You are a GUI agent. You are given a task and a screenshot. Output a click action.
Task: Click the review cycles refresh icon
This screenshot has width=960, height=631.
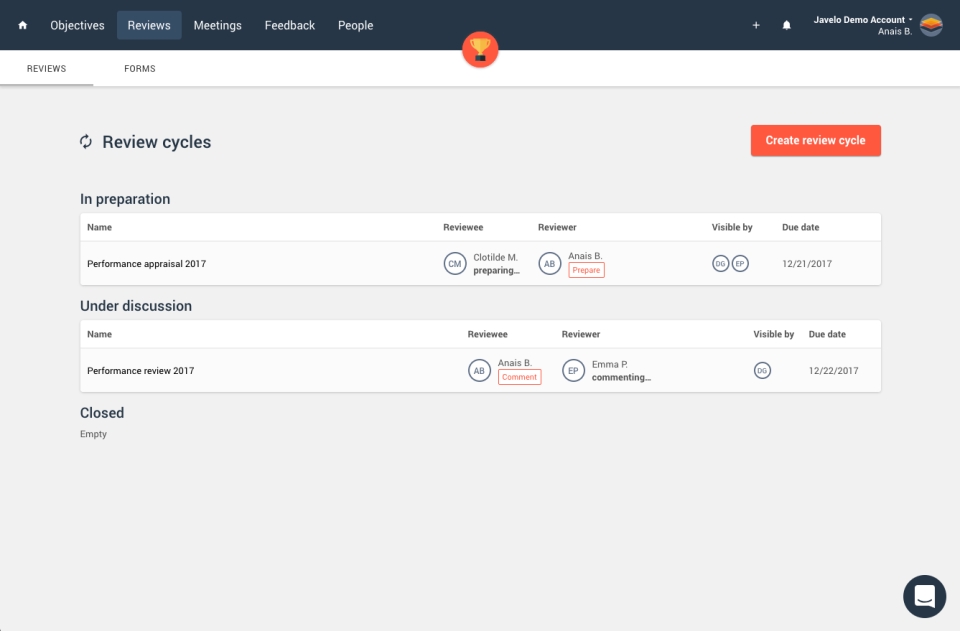tap(87, 142)
